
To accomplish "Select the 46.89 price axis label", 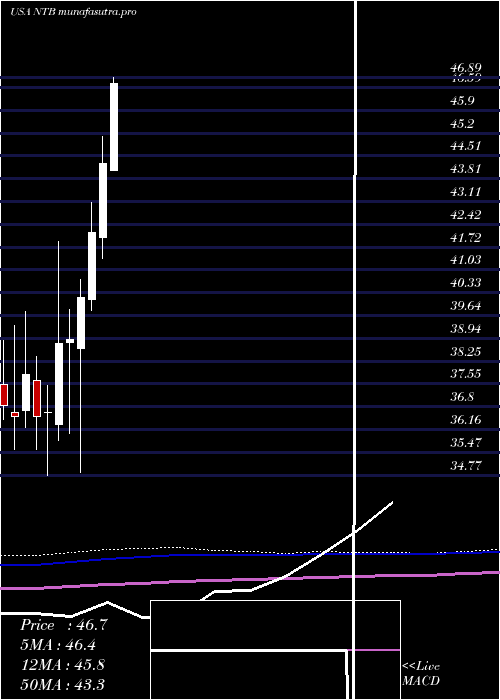I will click(465, 68).
